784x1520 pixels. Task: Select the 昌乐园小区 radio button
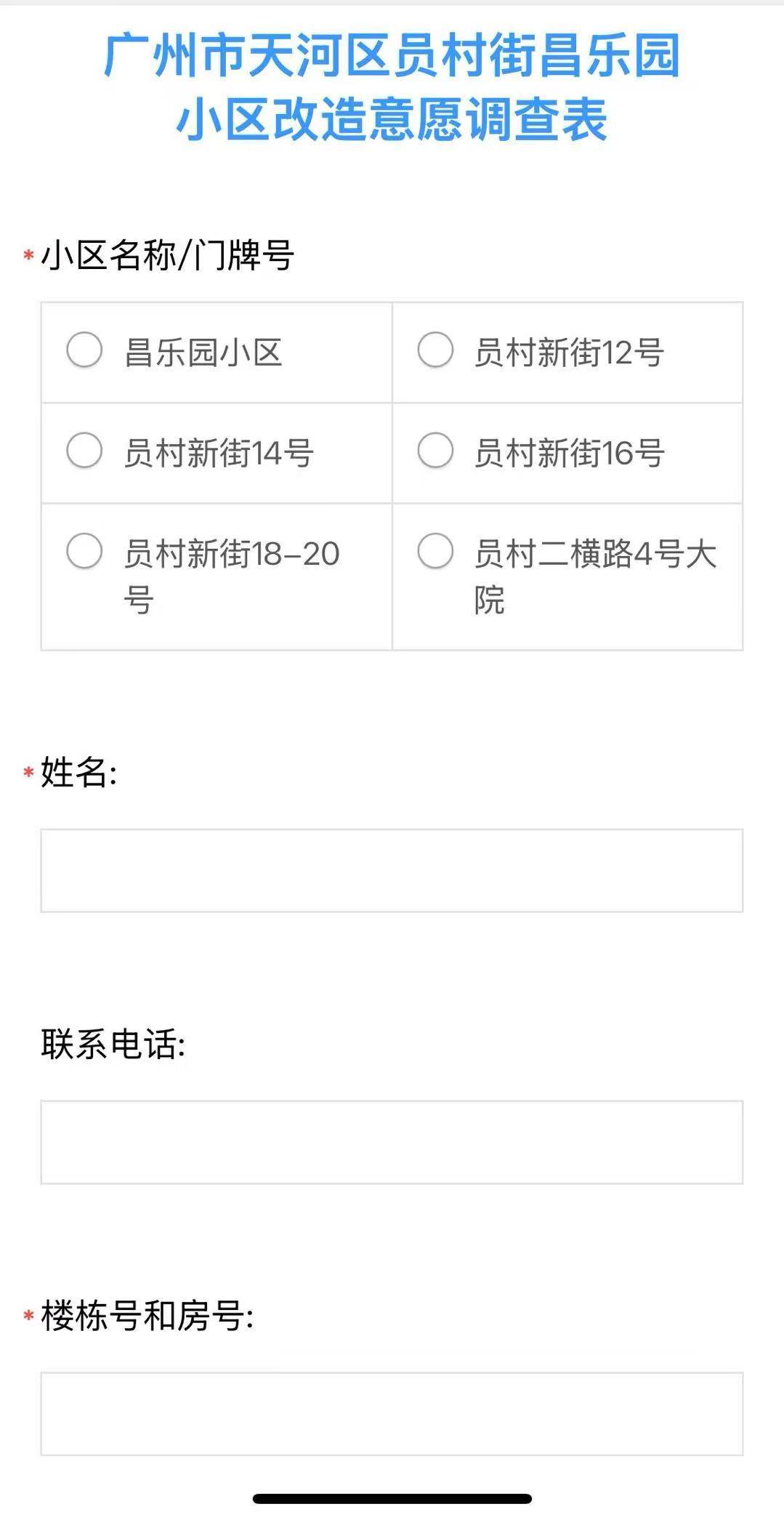click(84, 350)
